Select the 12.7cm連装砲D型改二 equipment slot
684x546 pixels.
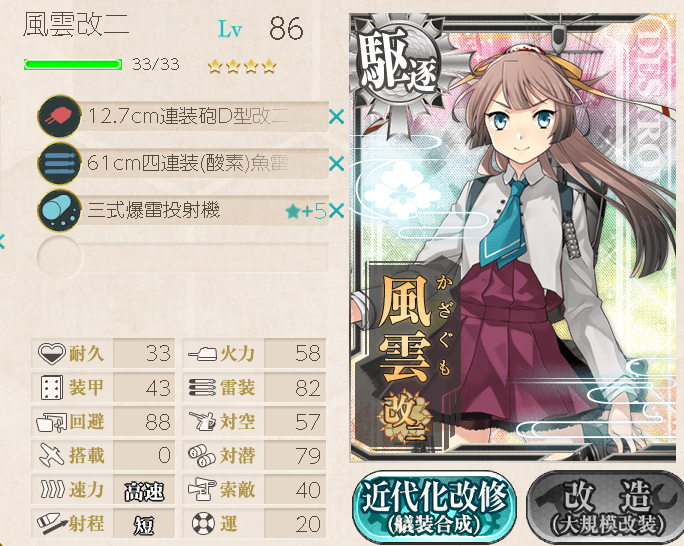tap(183, 117)
